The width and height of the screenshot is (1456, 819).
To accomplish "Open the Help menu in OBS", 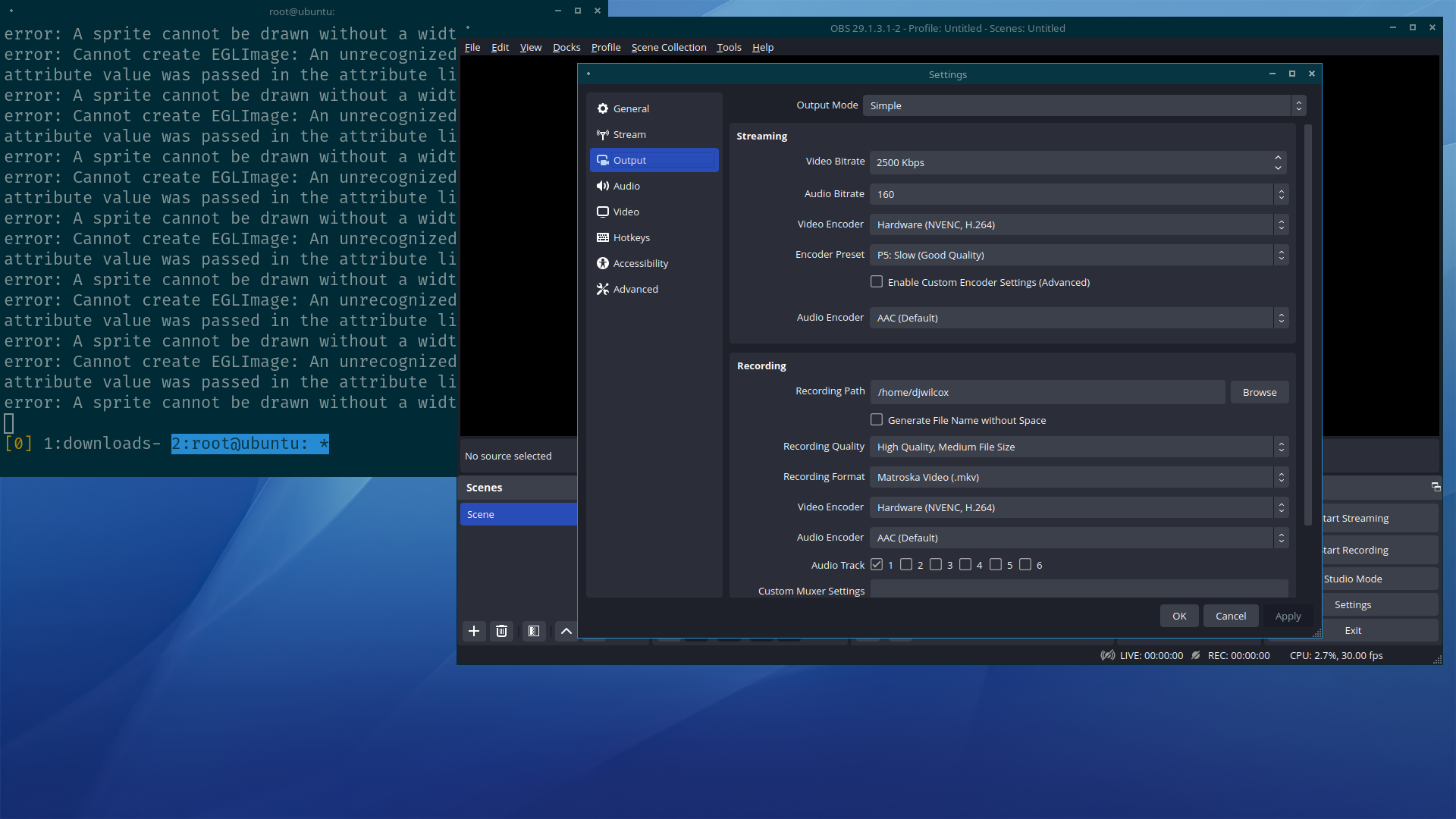I will click(763, 47).
